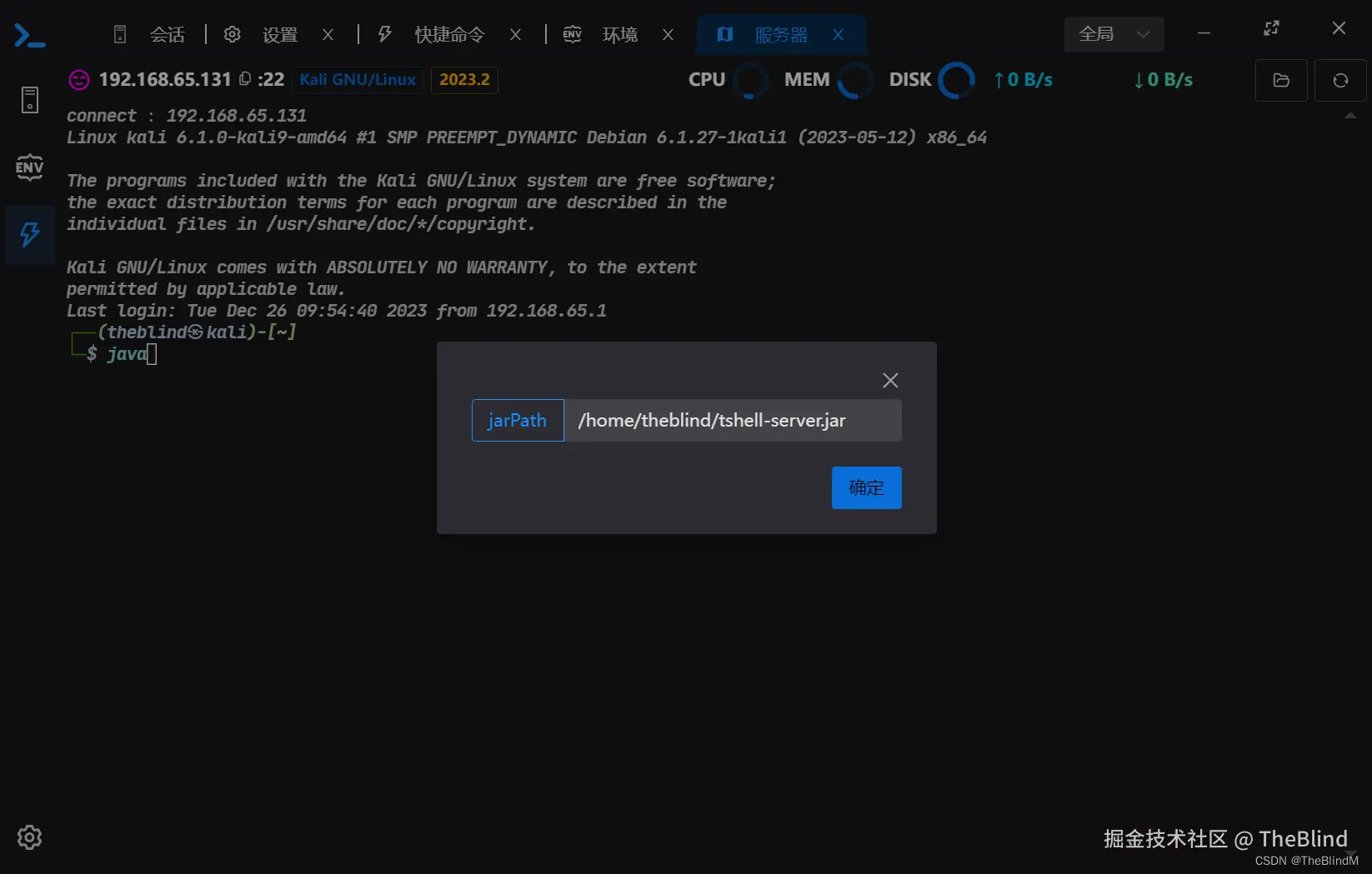Close the 设置 tab
The height and width of the screenshot is (874, 1372).
(x=328, y=34)
